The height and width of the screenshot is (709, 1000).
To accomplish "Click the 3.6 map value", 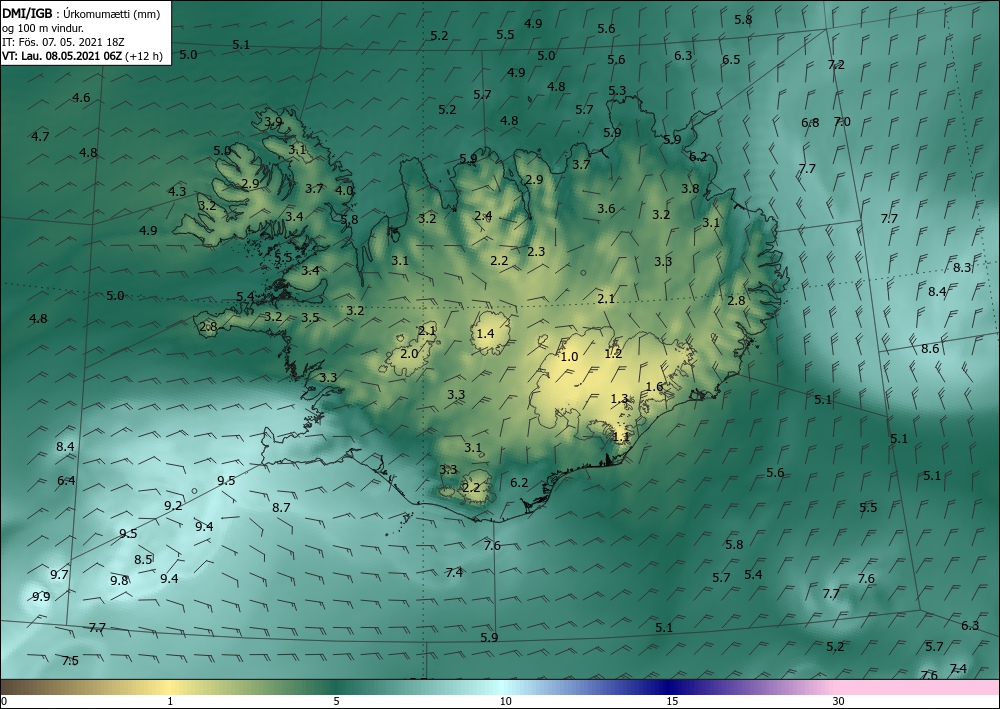I will pos(606,208).
